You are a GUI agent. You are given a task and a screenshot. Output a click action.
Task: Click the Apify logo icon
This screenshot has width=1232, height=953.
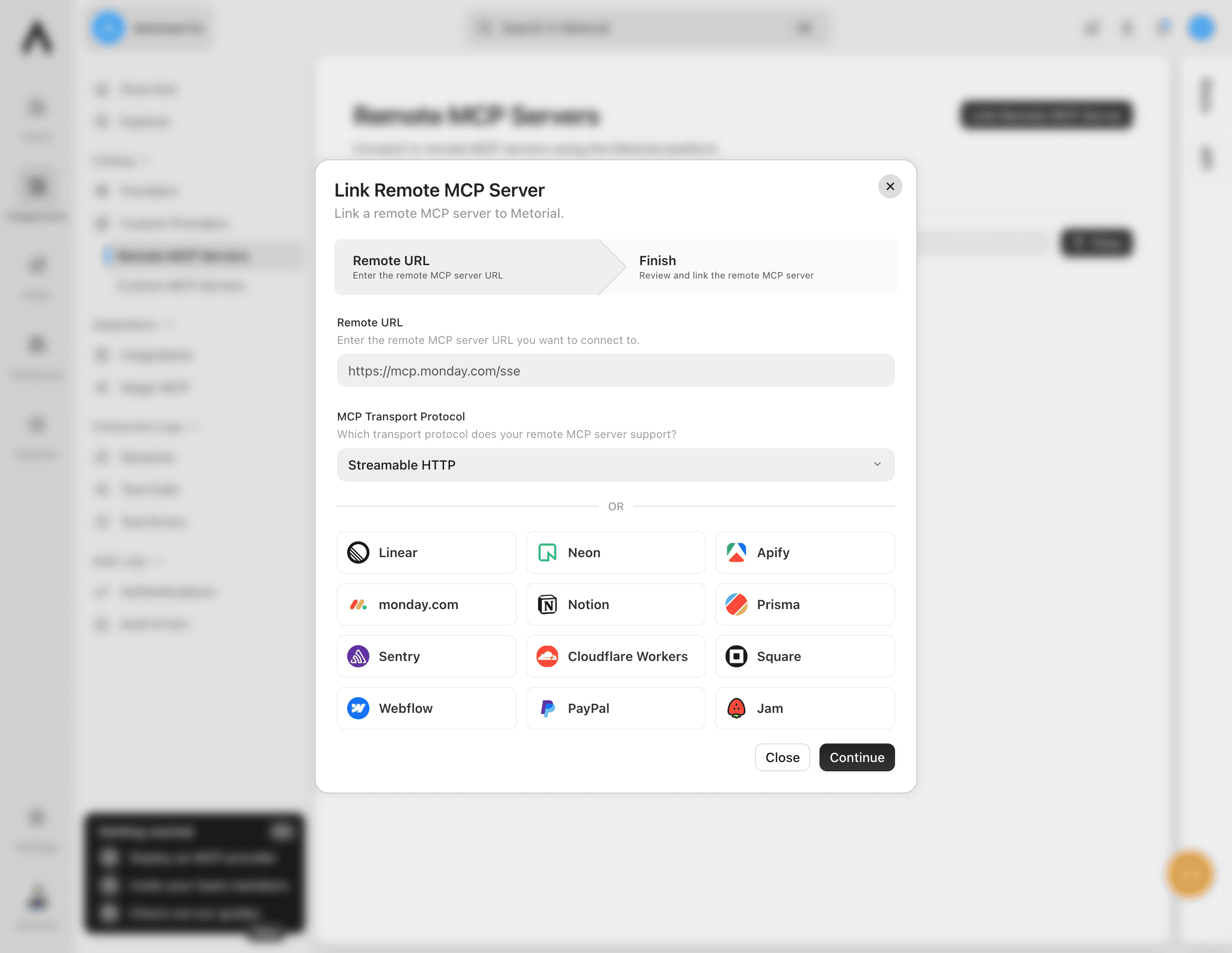[736, 553]
